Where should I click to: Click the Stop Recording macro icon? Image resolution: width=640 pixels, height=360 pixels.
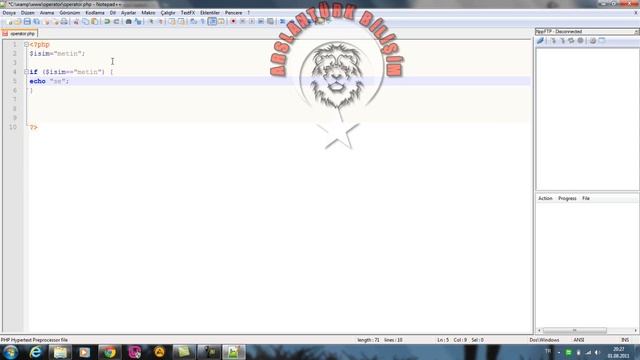(x=242, y=21)
